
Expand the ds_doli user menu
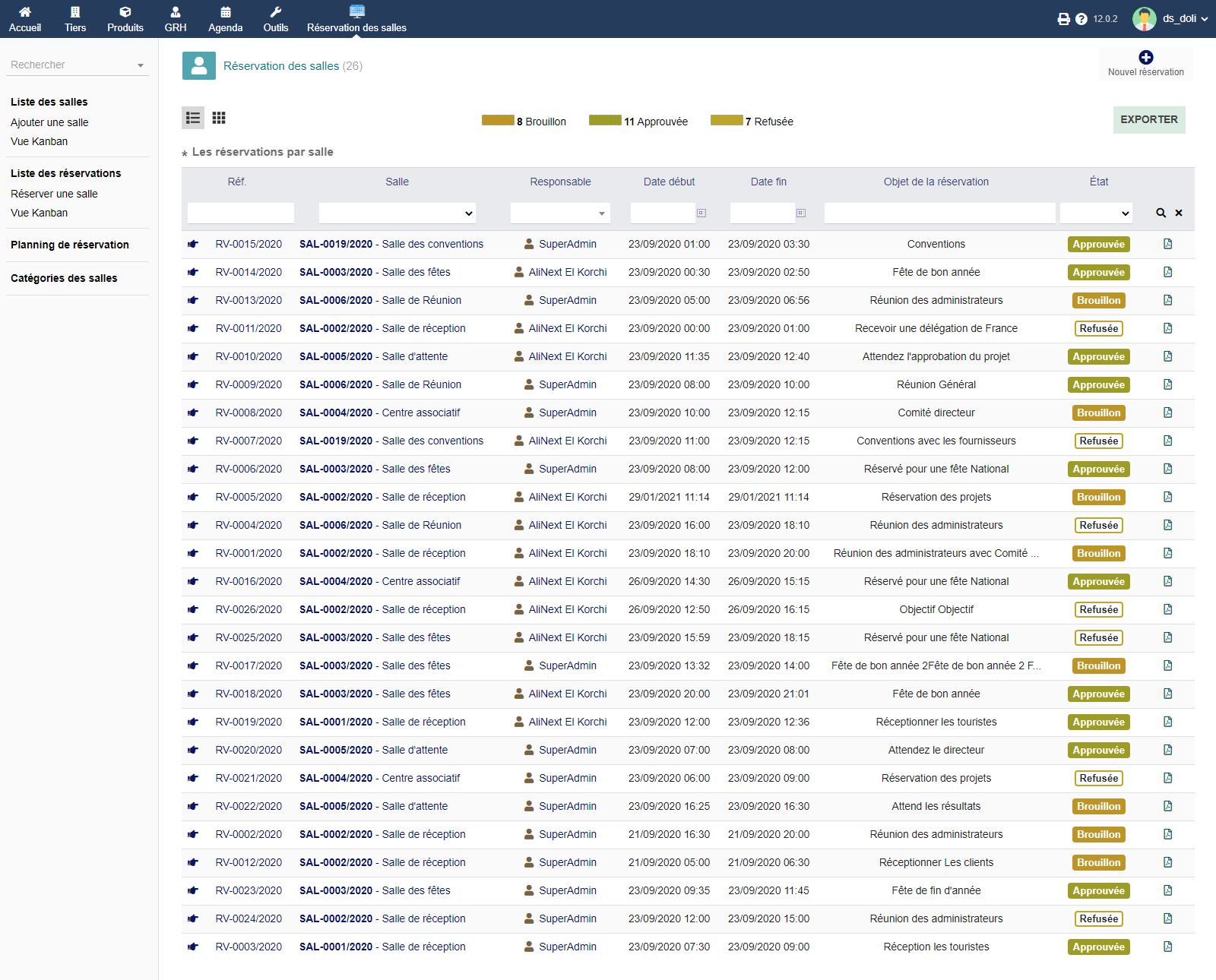[1185, 19]
